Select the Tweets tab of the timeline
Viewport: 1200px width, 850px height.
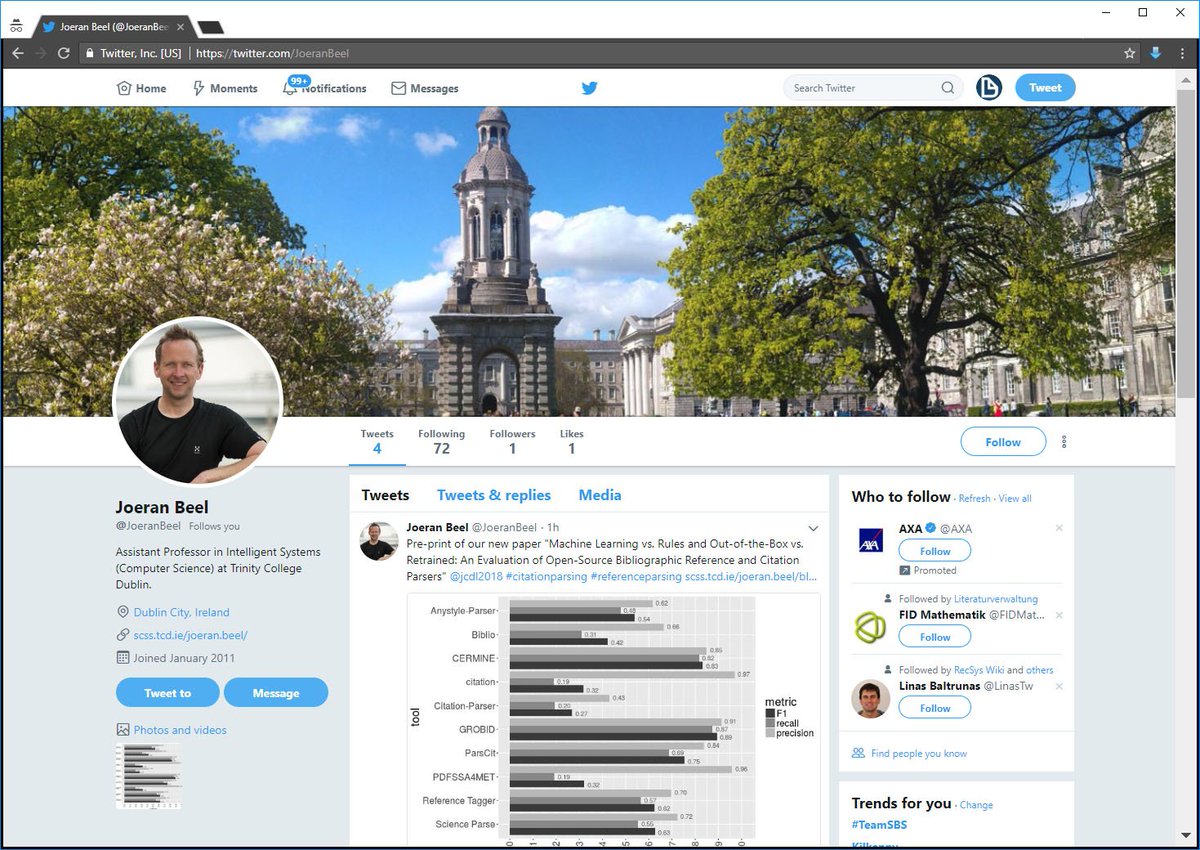[385, 495]
